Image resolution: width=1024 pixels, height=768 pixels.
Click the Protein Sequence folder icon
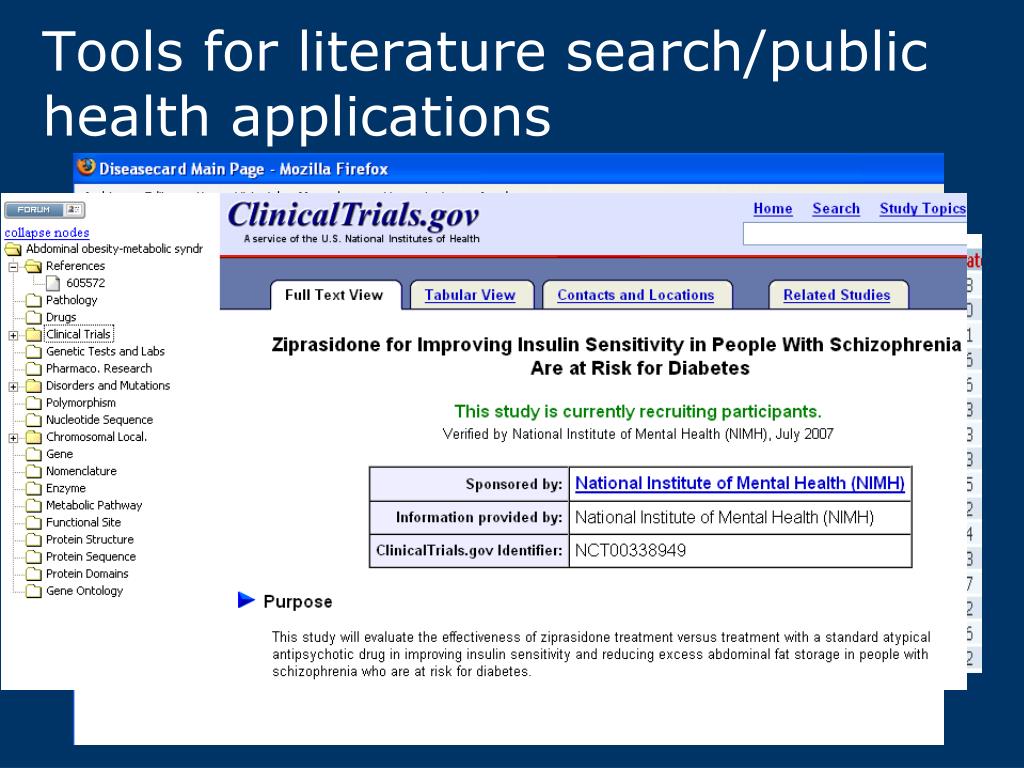33,557
